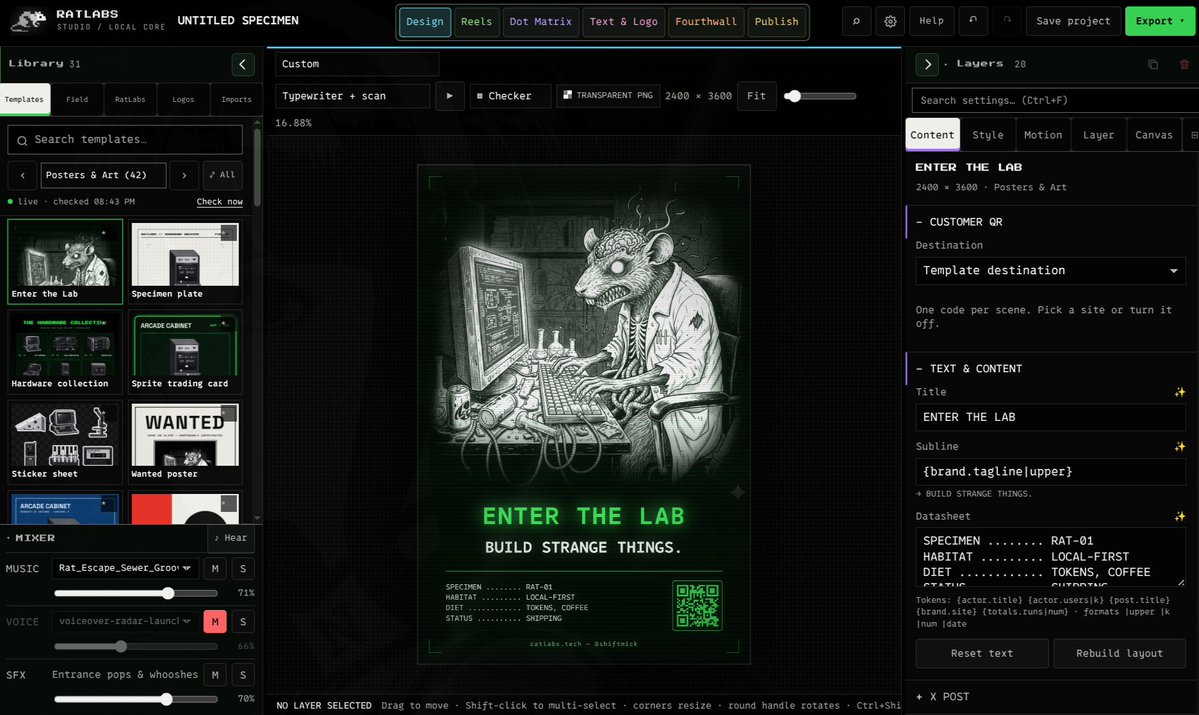Show All template categories

pos(223,175)
